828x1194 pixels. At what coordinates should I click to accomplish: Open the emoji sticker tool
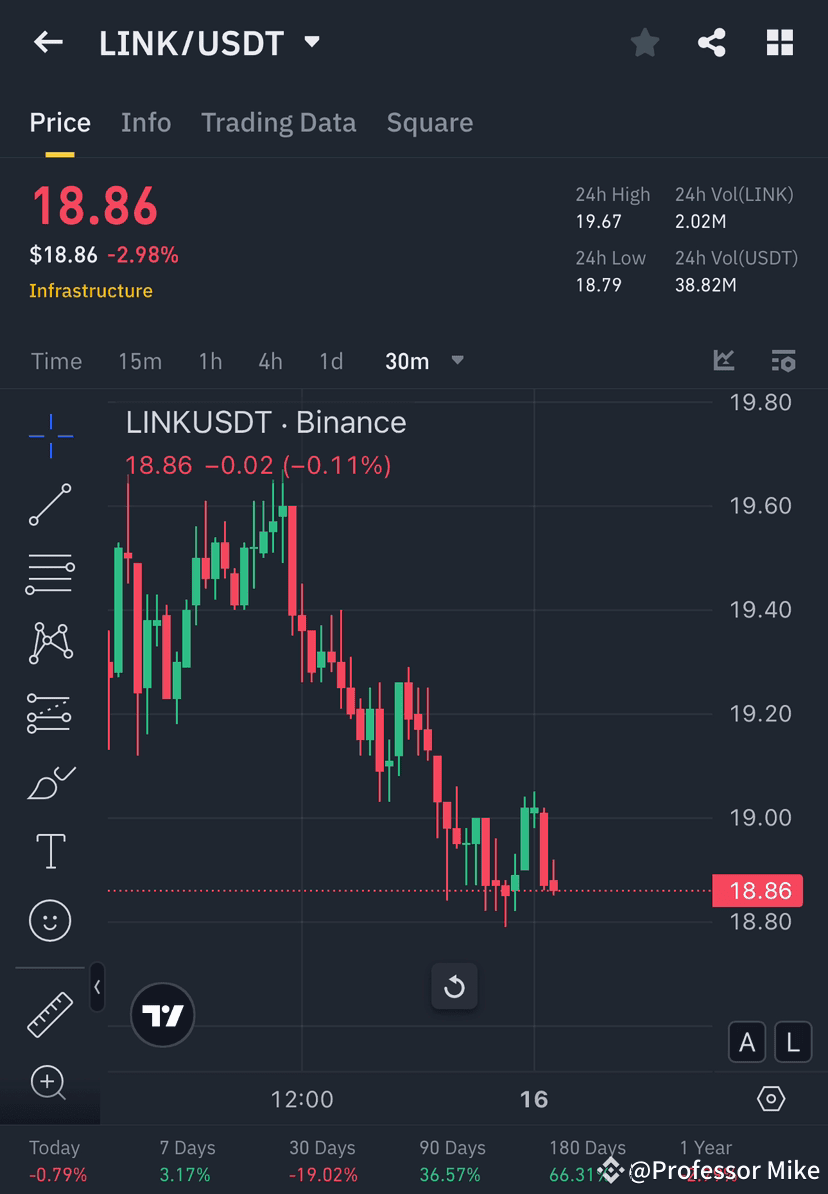pyautogui.click(x=50, y=920)
